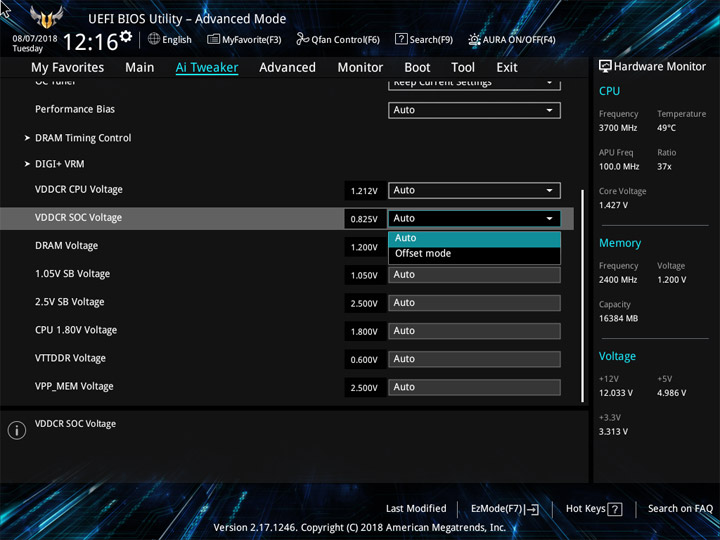
Task: Open MyFavorite(F3) list
Action: point(244,39)
